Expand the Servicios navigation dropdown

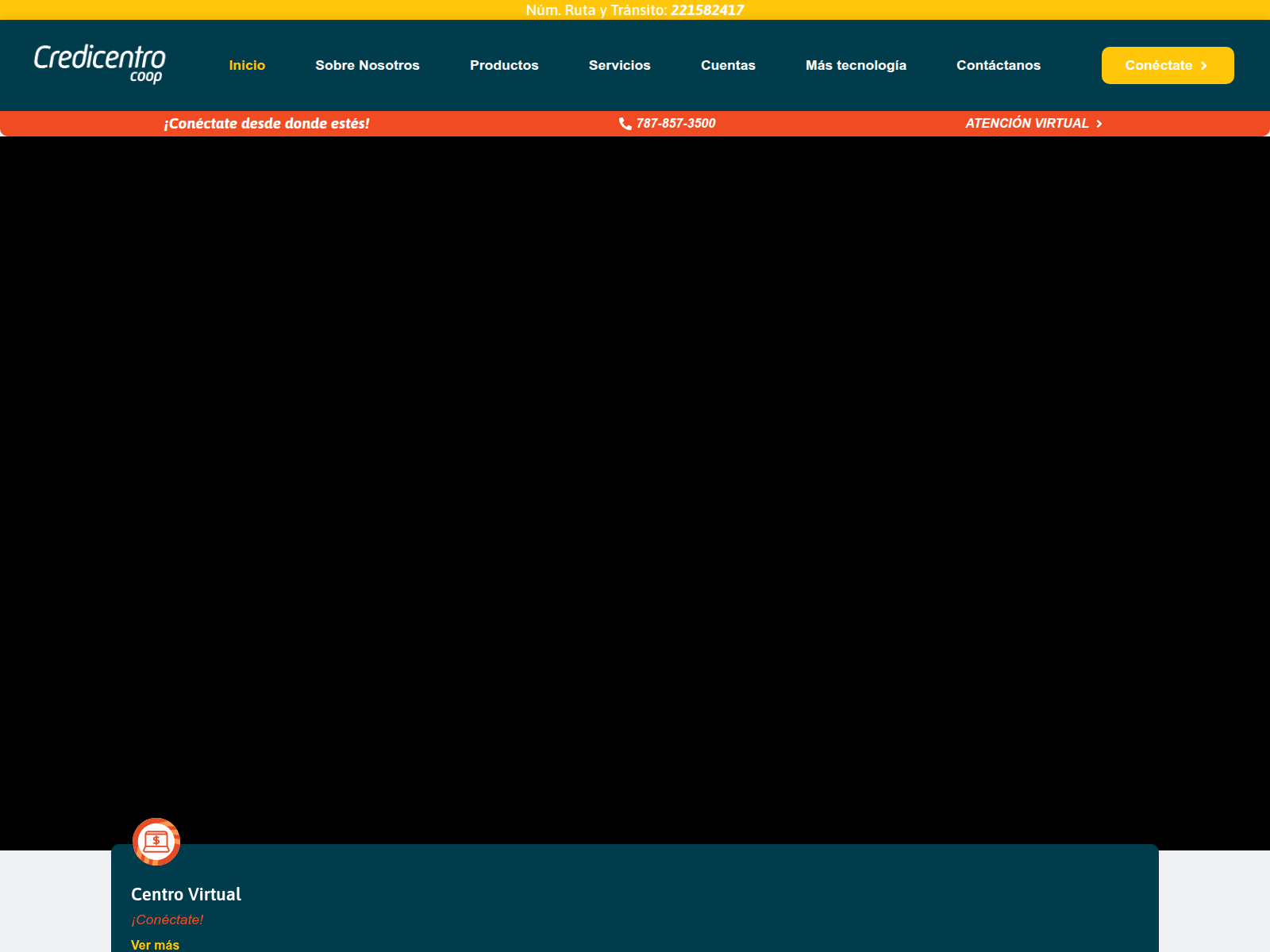pyautogui.click(x=620, y=65)
